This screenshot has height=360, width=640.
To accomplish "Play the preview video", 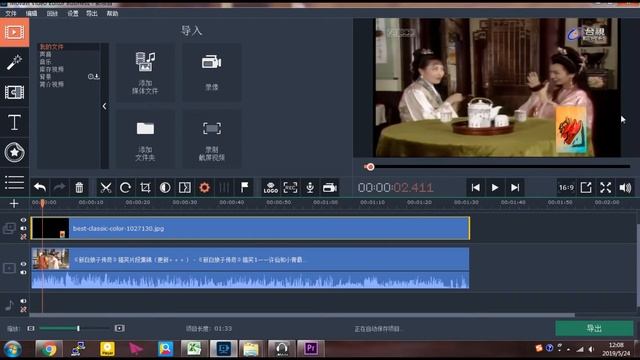I will click(495, 187).
